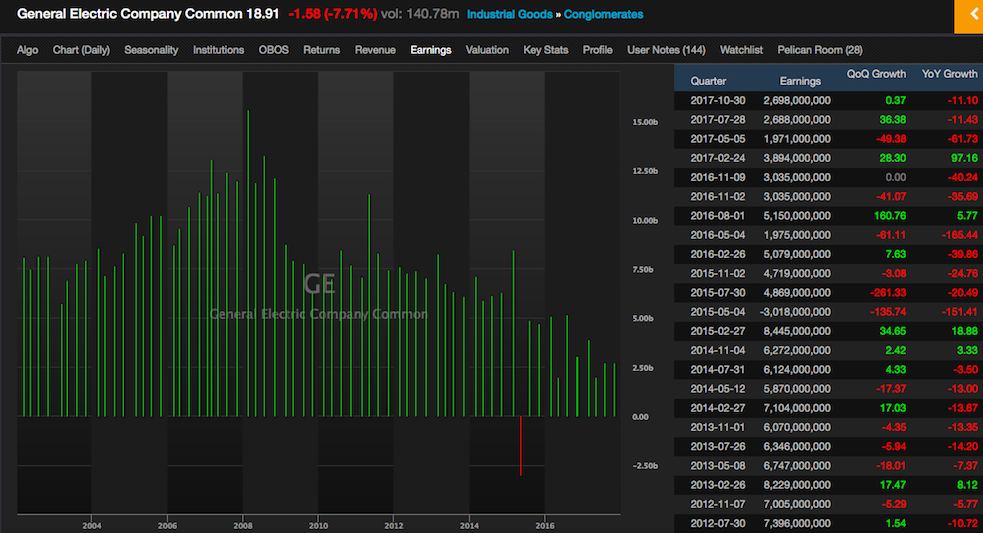This screenshot has width=983, height=533.
Task: Select the Earnings tab
Action: tap(431, 50)
